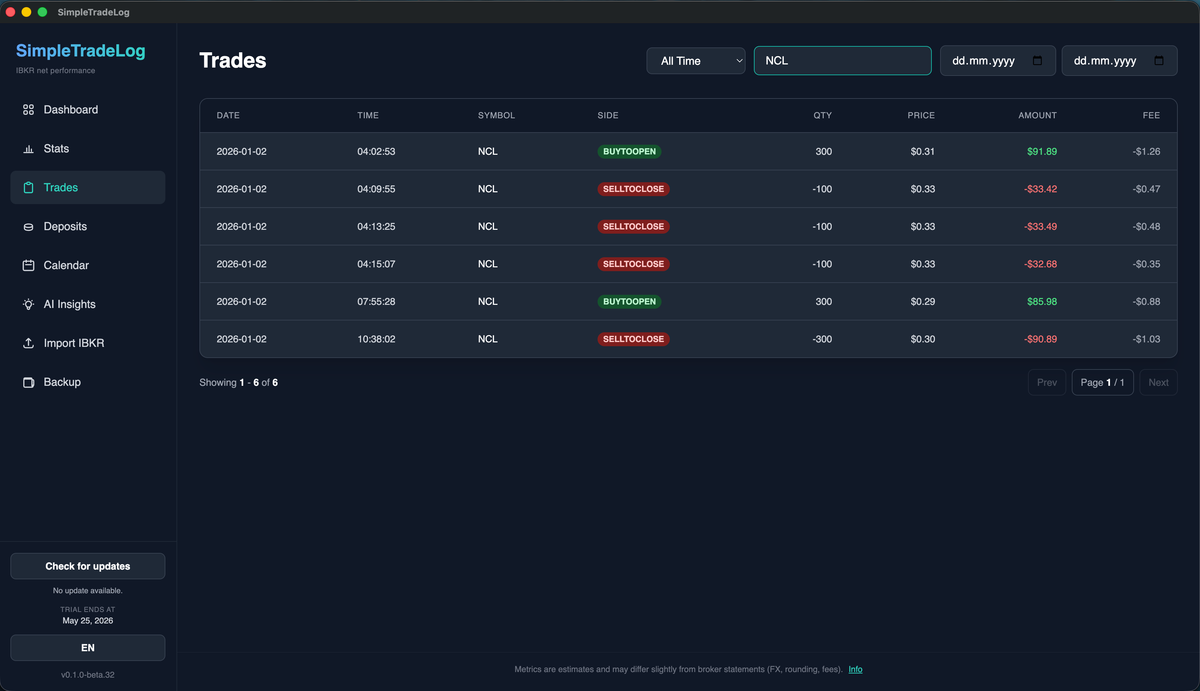Screen dimensions: 1200x691
Task: Open the Dashboard page
Action: (88, 110)
